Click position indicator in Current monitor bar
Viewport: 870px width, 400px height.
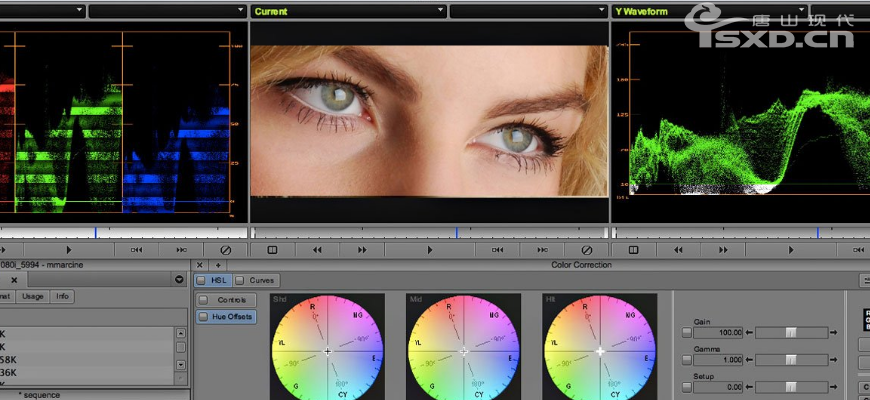[x=456, y=232]
